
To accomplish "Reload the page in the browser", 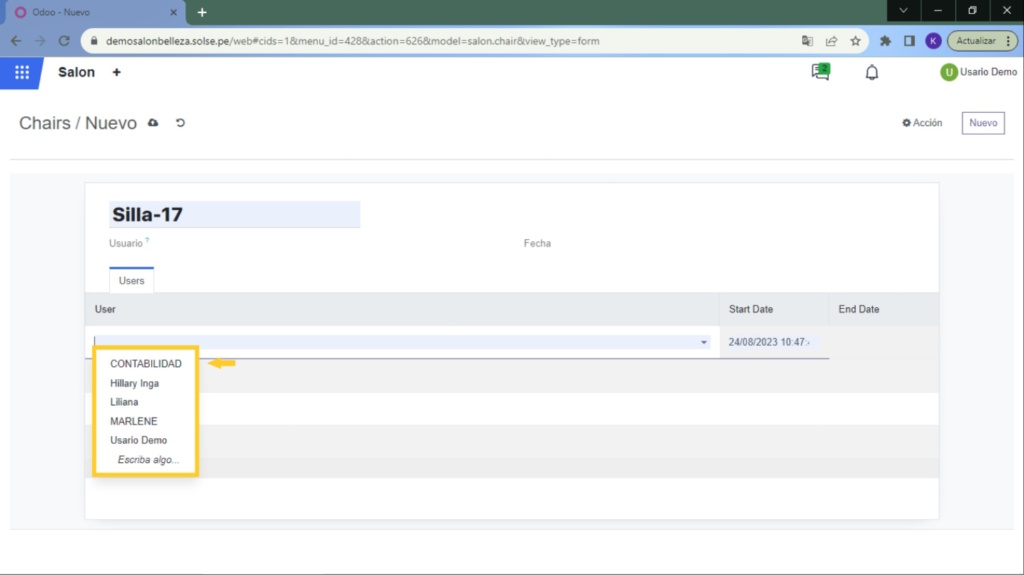I will tap(64, 41).
